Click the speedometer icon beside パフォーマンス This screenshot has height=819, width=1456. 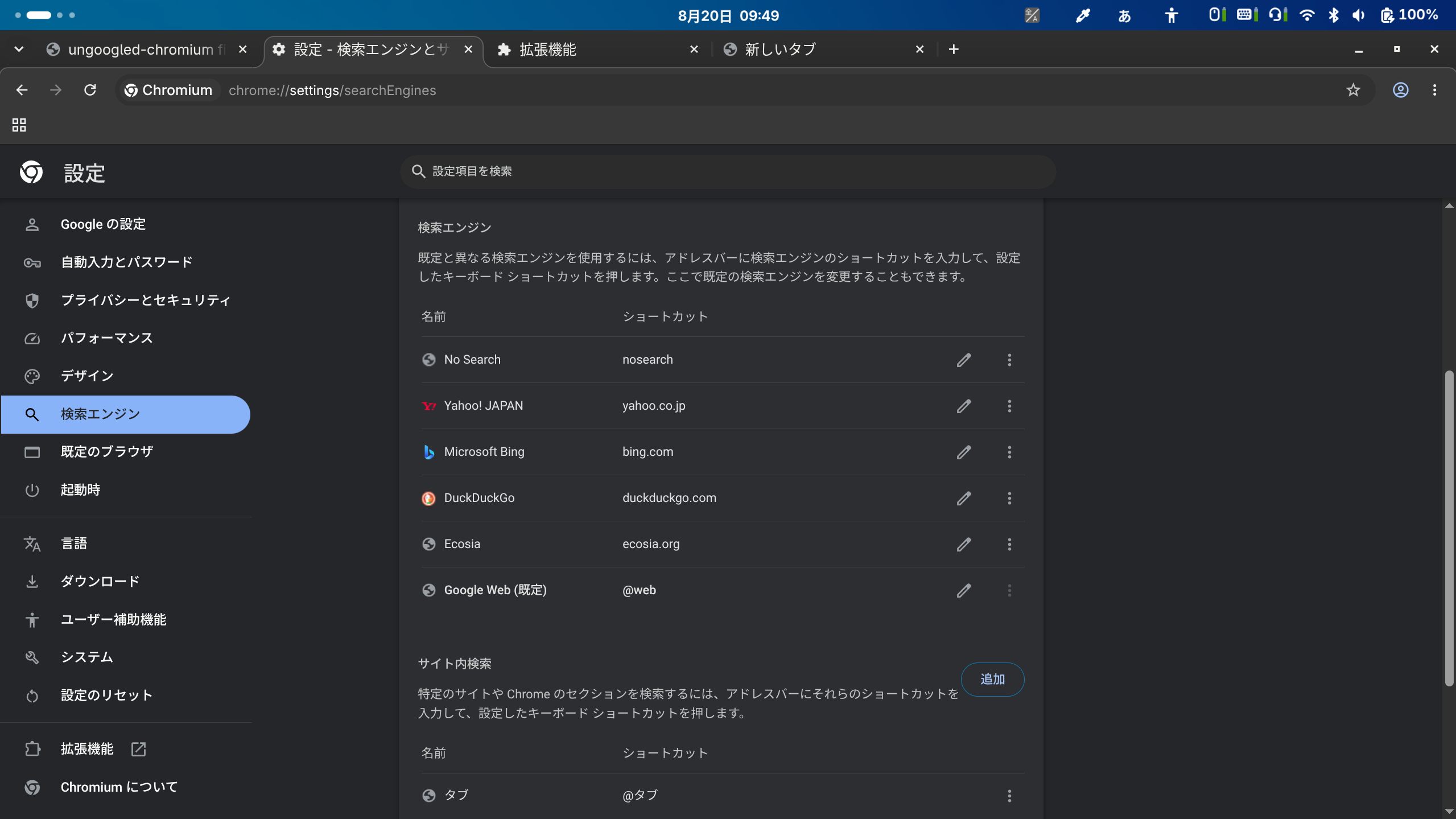point(32,338)
